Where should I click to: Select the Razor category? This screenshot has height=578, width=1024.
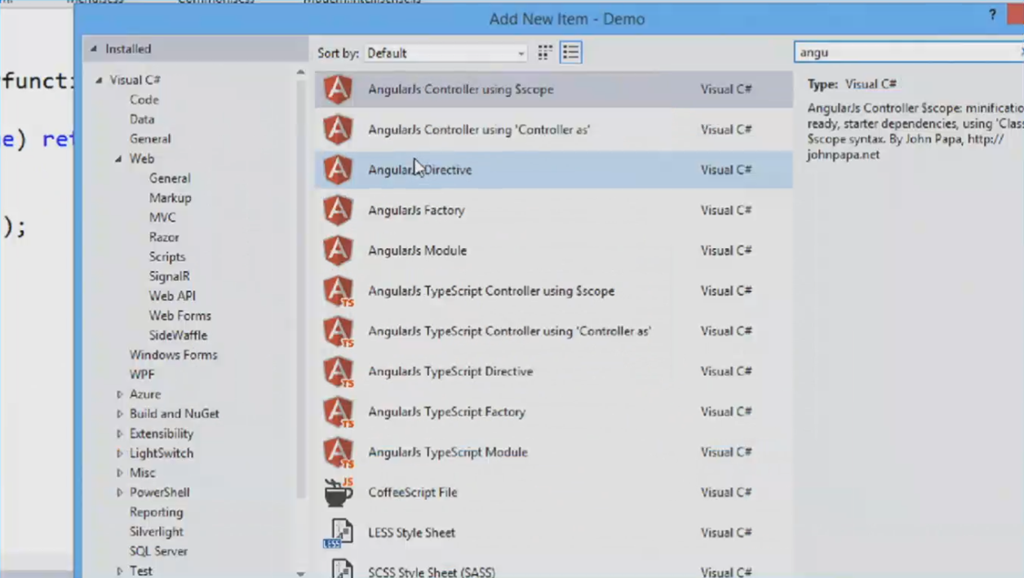tap(163, 237)
